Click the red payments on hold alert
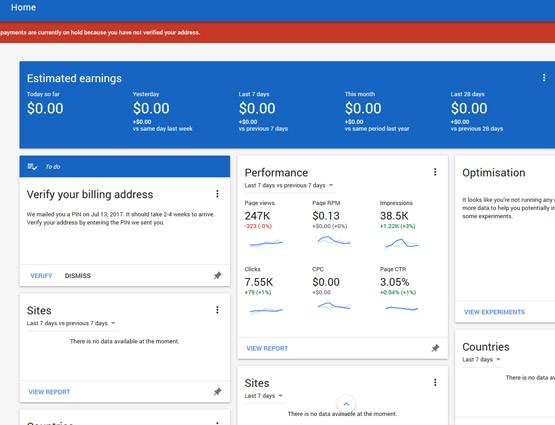555x425 pixels. click(278, 33)
